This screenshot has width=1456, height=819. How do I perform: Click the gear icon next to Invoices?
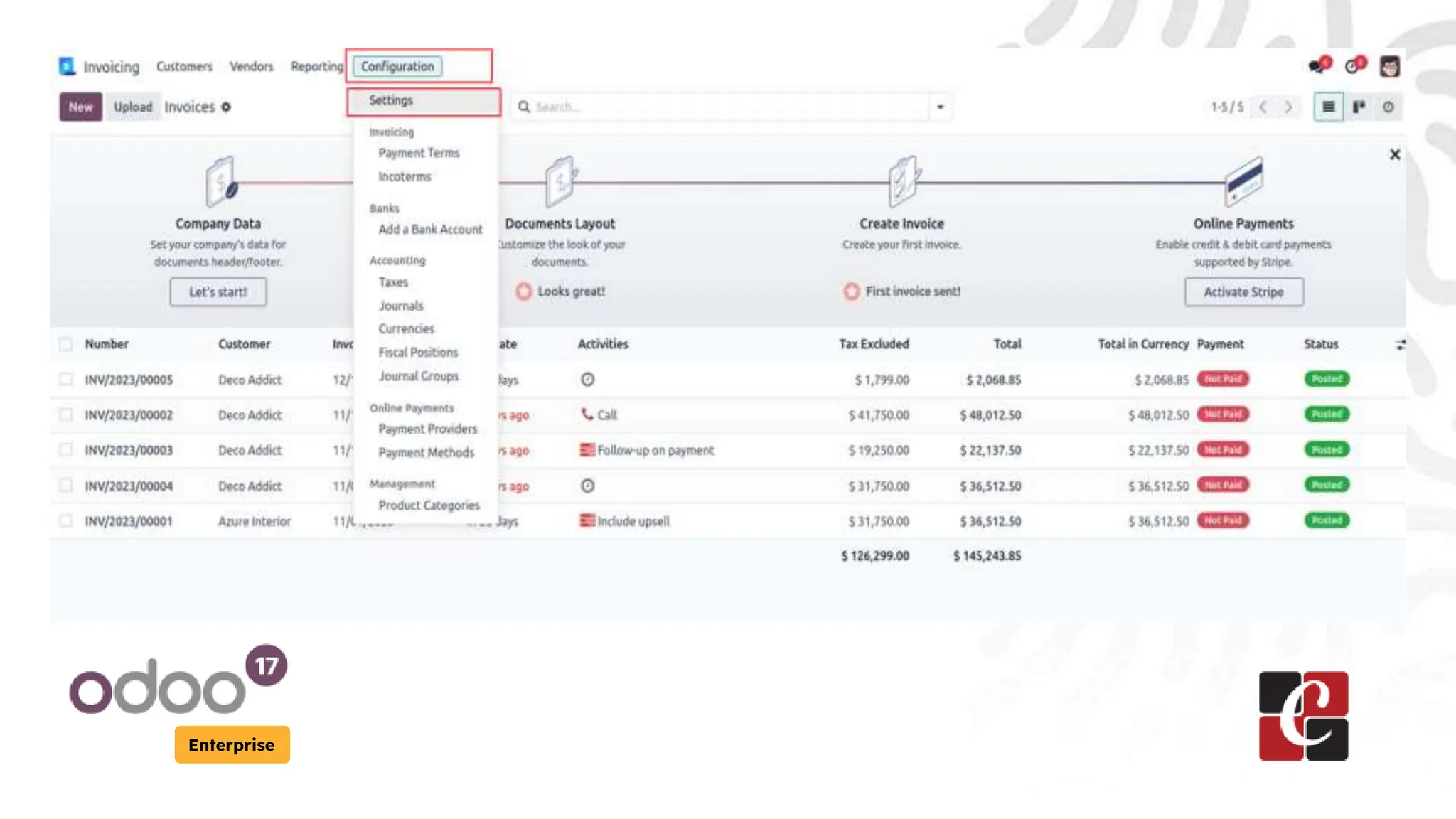[x=226, y=107]
